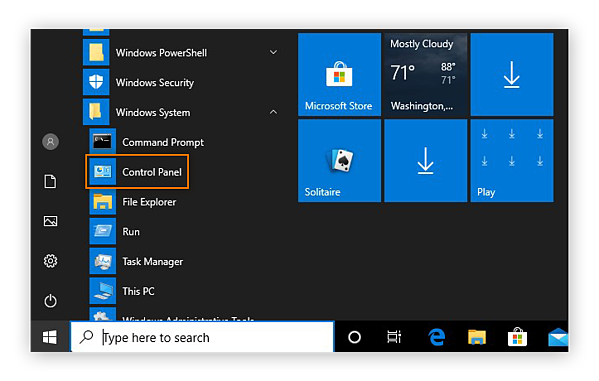This screenshot has height=381, width=599.
Task: Select the Command Prompt label
Action: [x=163, y=143]
